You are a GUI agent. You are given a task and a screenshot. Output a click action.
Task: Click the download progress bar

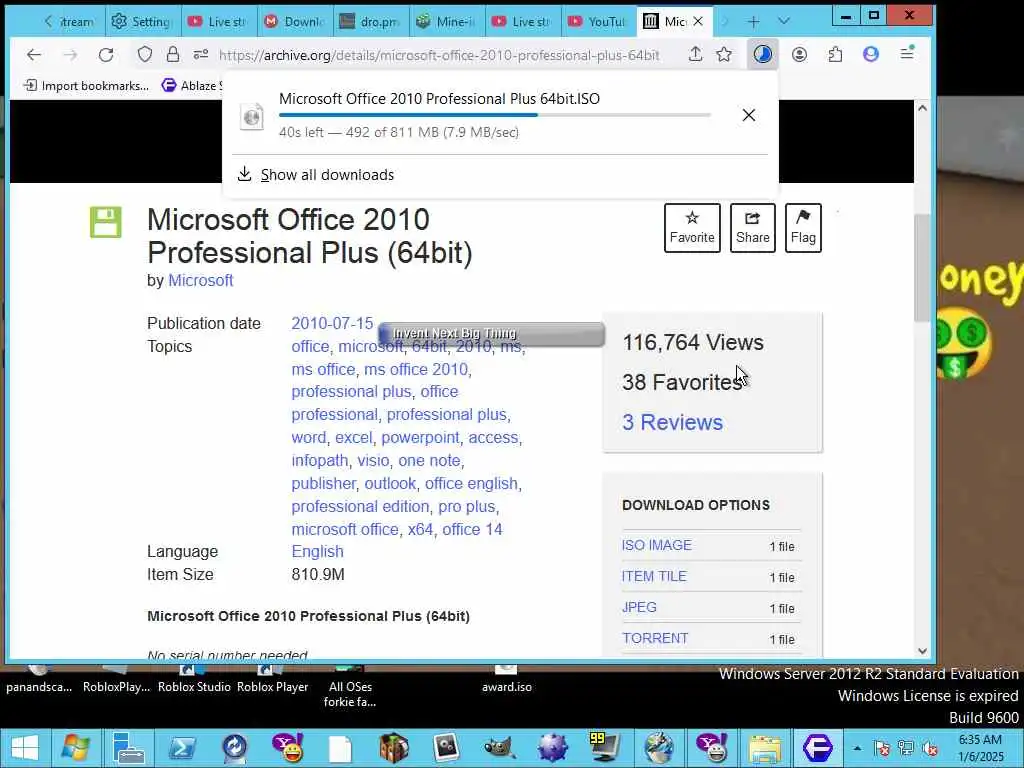pyautogui.click(x=494, y=115)
